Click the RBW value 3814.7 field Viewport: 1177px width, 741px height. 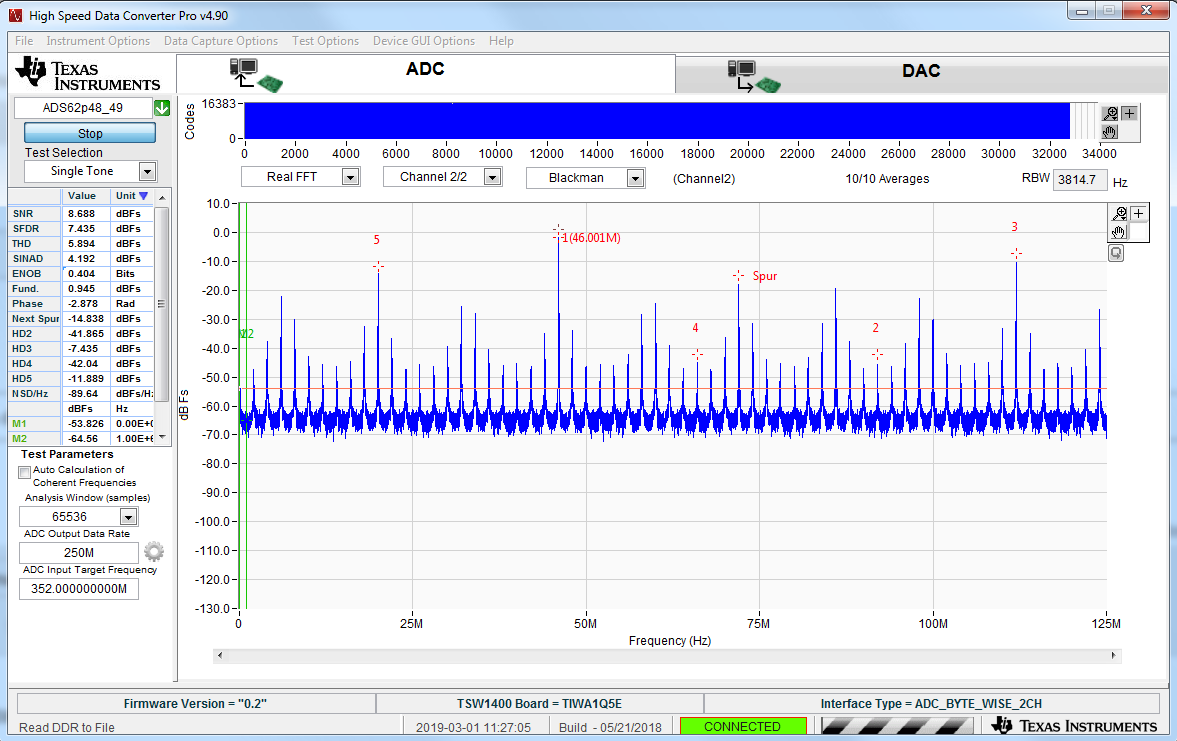point(1079,179)
